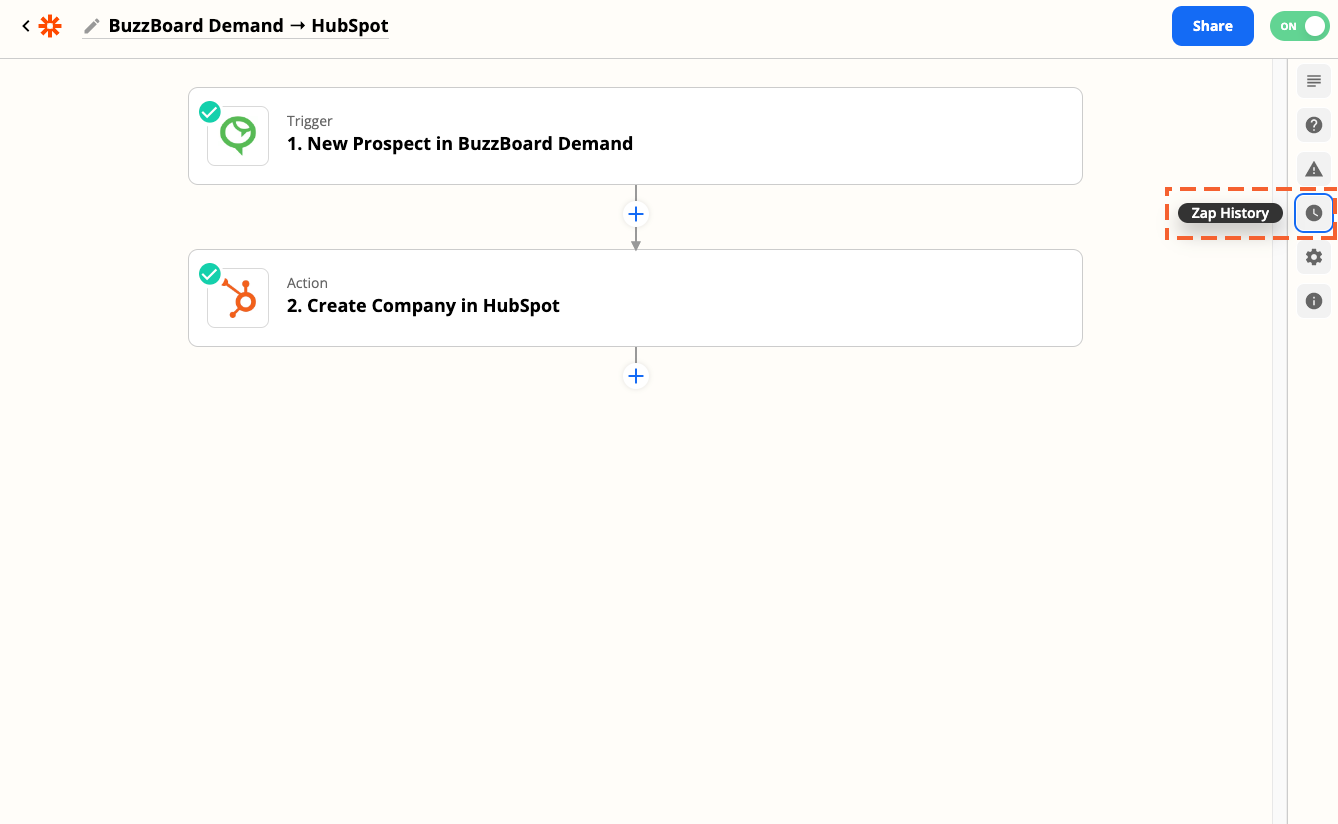Open Zap History clock icon
The height and width of the screenshot is (824, 1338).
pos(1314,213)
